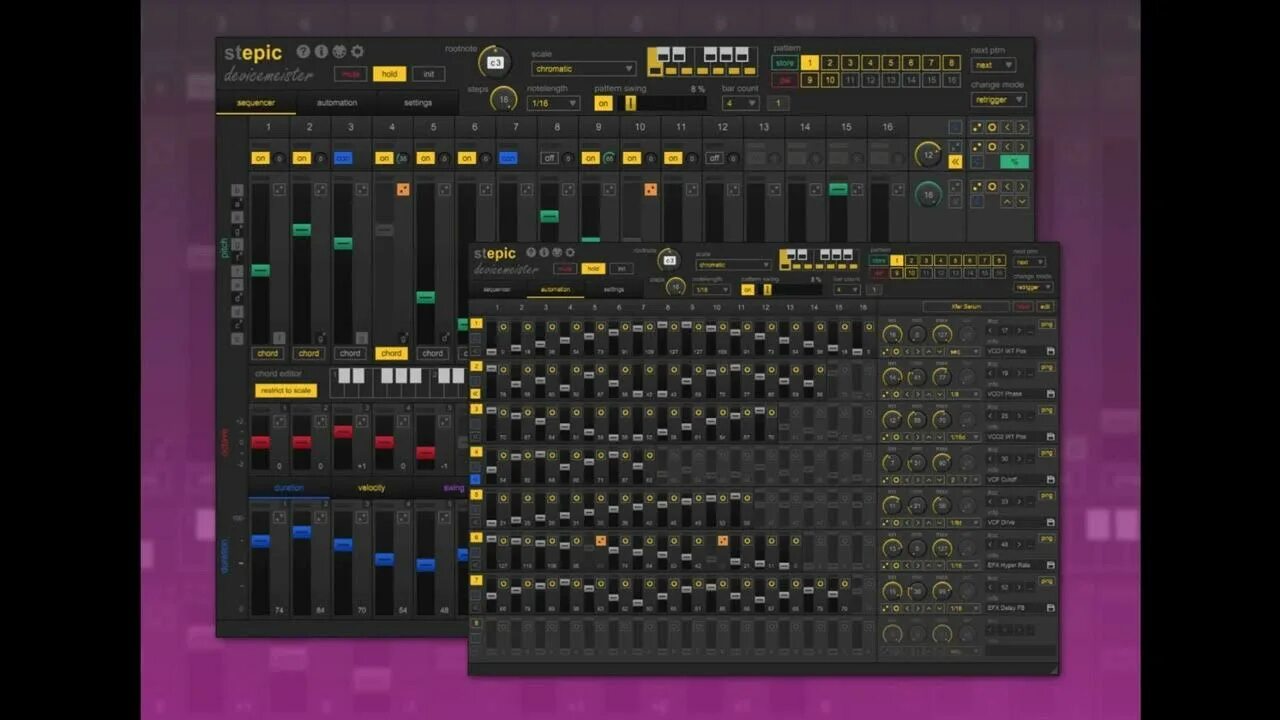The image size is (1280, 720).
Task: Click the help icon in the automation window header
Action: 532,253
